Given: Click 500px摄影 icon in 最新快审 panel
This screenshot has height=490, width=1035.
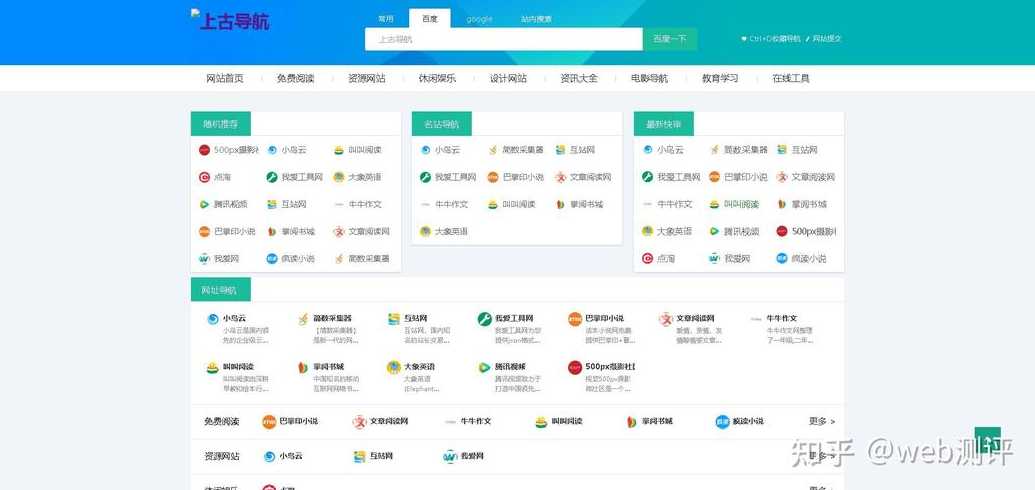Looking at the screenshot, I should pyautogui.click(x=782, y=231).
